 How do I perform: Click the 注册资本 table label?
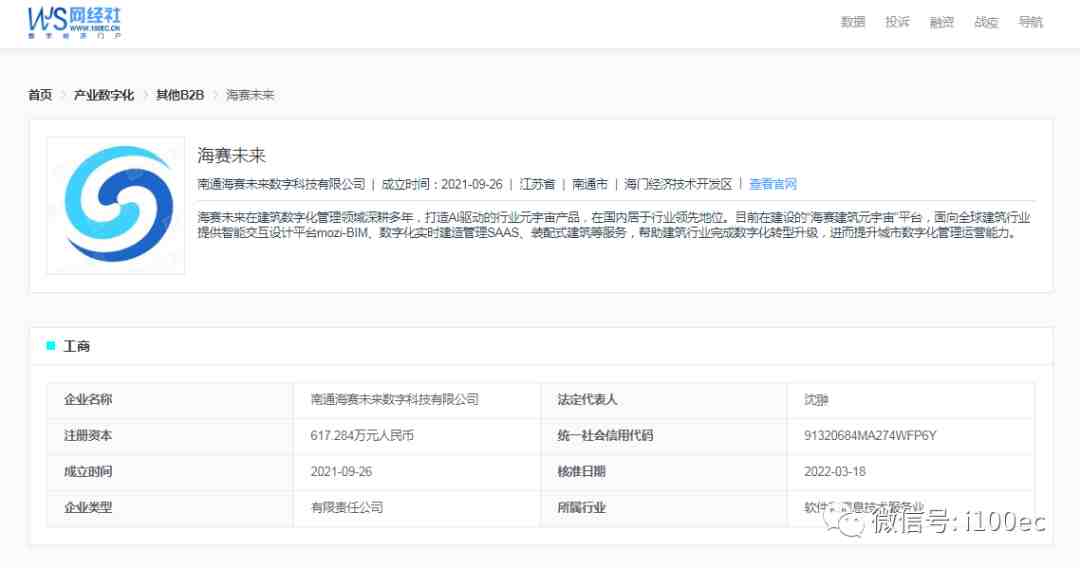88,436
